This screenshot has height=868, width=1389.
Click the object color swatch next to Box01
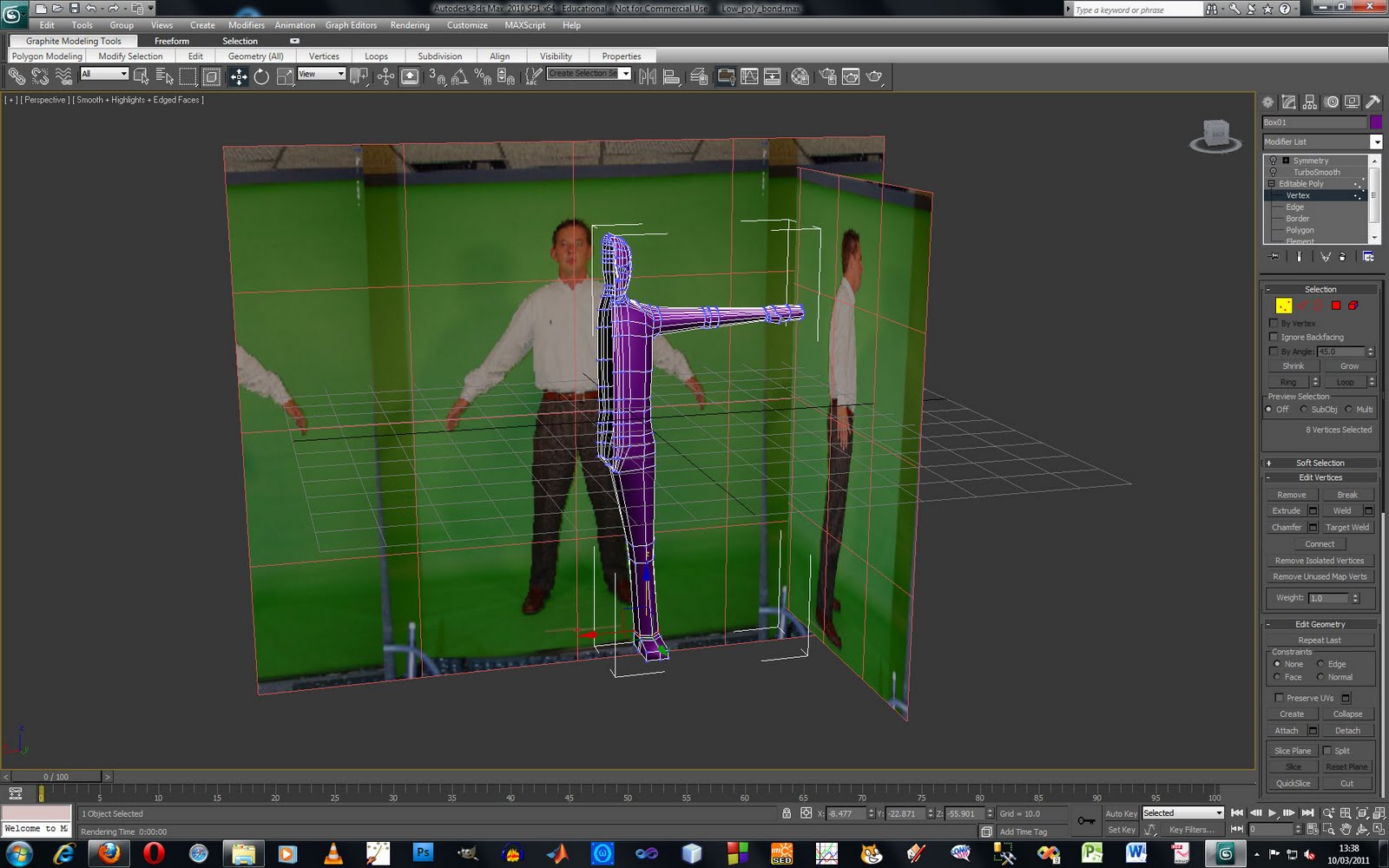[1376, 122]
